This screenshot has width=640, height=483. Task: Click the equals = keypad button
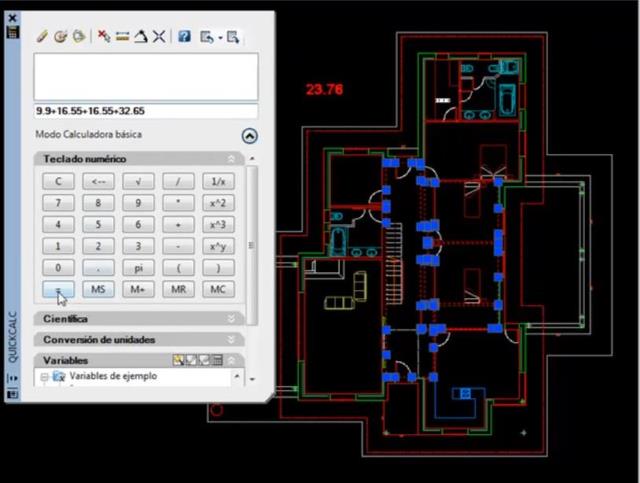click(x=58, y=289)
